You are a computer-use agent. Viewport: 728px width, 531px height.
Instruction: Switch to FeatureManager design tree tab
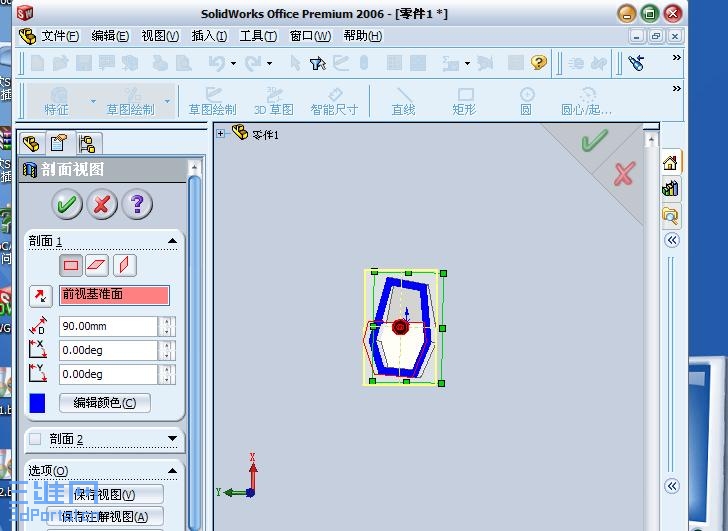(x=31, y=143)
